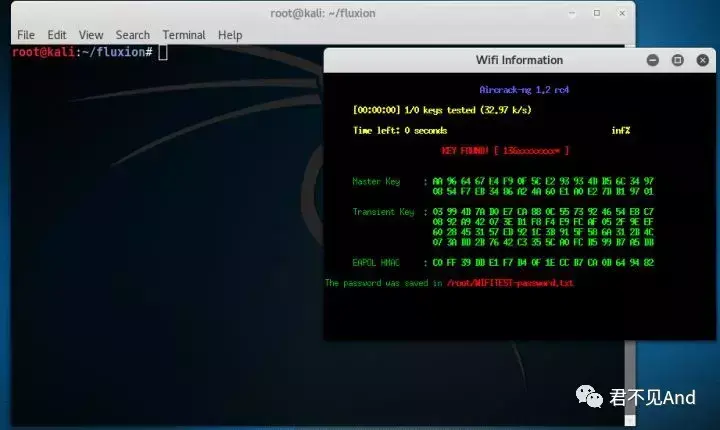Minimize the Wifi Information window

[652, 60]
